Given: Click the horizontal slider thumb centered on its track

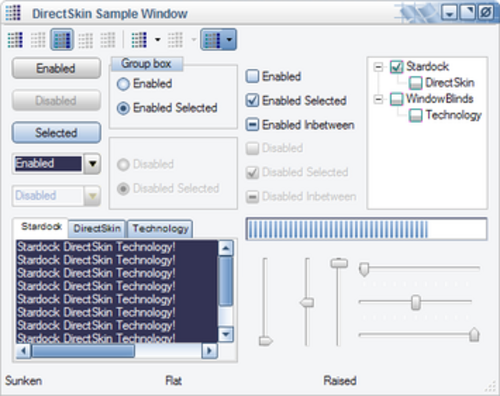Looking at the screenshot, I should coord(416,302).
